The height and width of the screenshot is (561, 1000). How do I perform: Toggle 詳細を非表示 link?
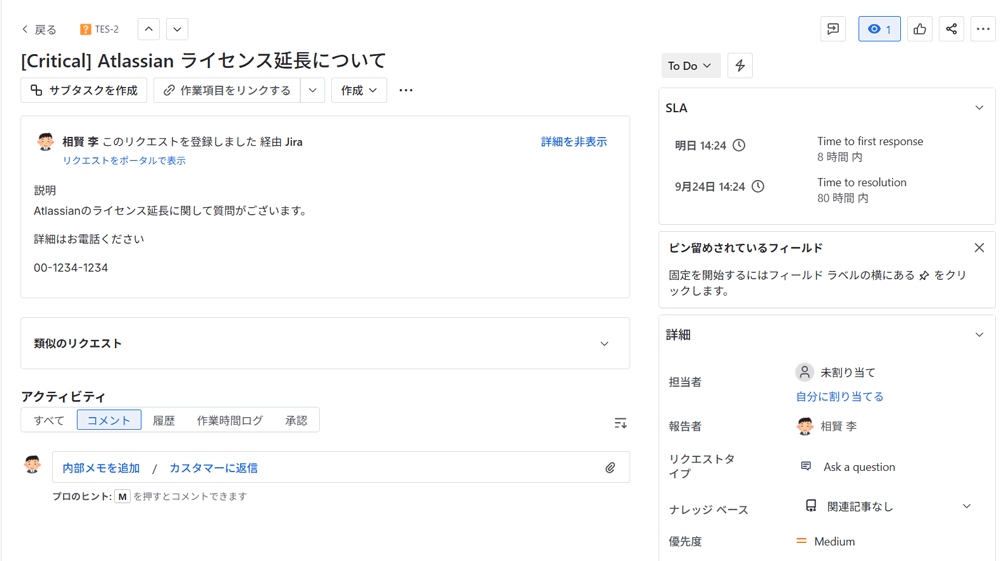coord(573,142)
